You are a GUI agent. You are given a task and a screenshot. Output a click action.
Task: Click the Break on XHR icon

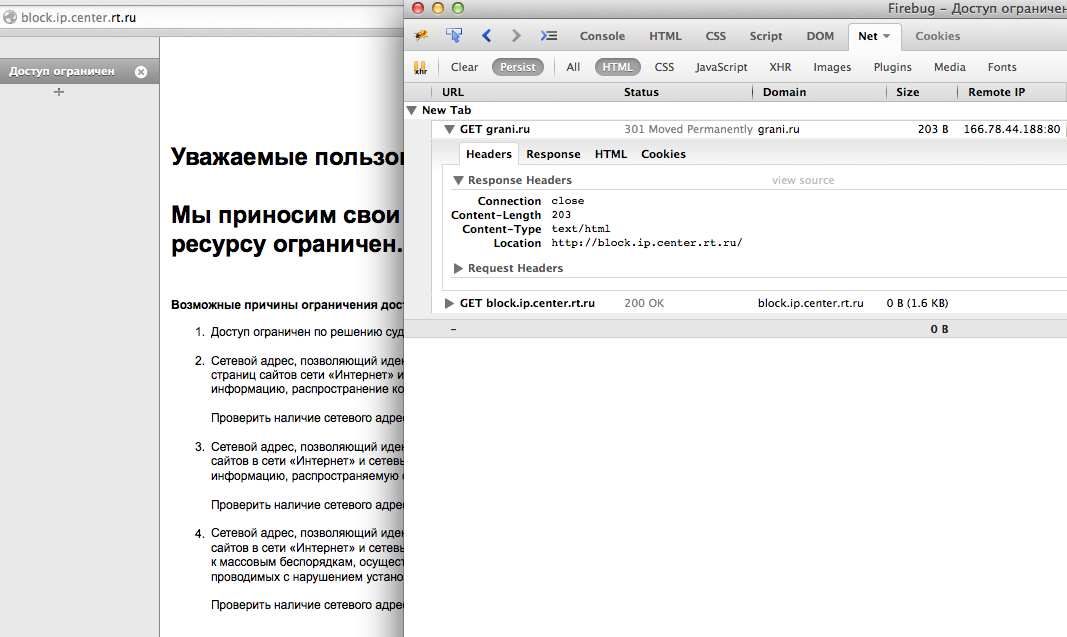click(x=420, y=67)
